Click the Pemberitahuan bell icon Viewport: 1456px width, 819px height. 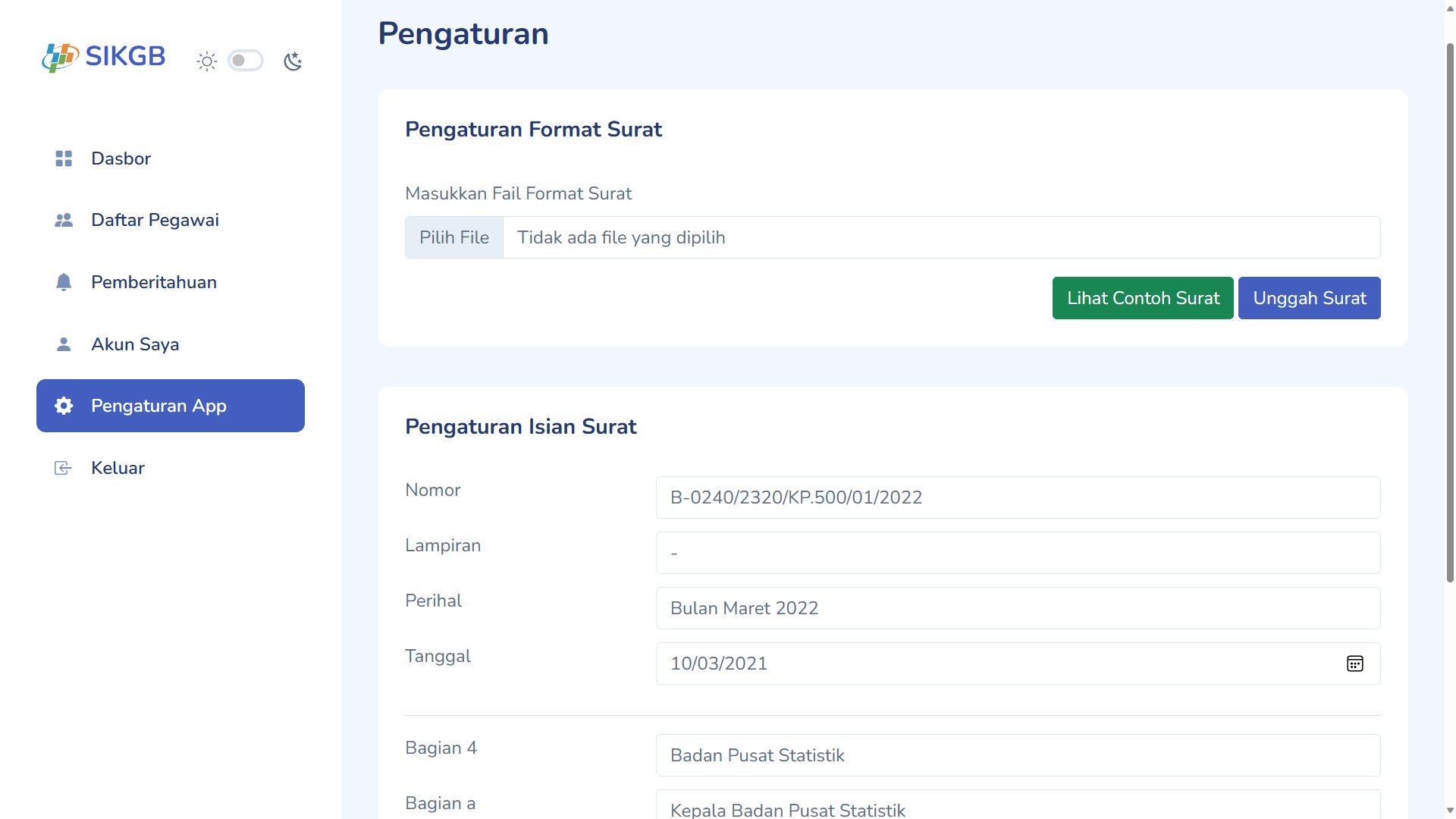coord(64,282)
